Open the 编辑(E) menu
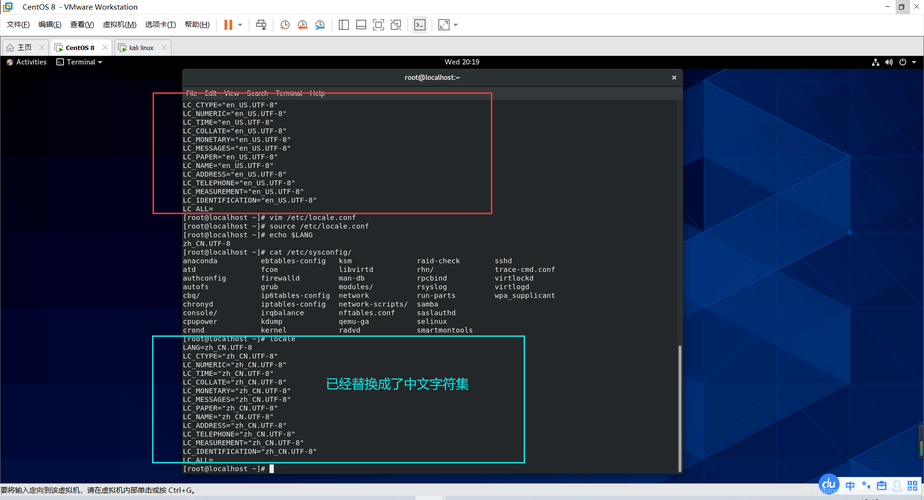924x500 pixels. [50, 25]
